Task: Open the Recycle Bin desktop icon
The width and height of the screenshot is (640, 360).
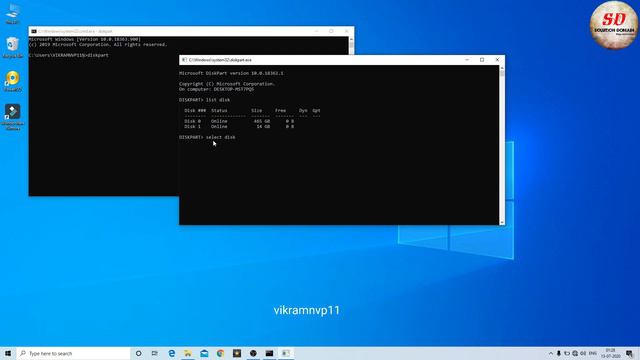Action: (x=13, y=47)
